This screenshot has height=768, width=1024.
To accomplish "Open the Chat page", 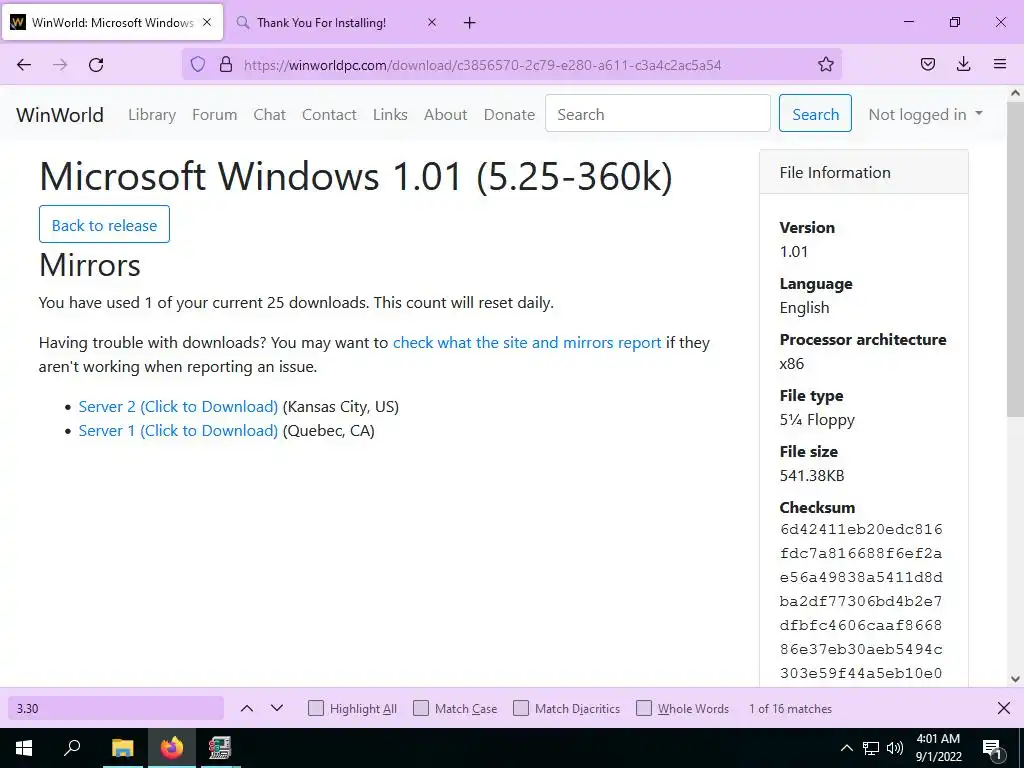I will point(270,114).
